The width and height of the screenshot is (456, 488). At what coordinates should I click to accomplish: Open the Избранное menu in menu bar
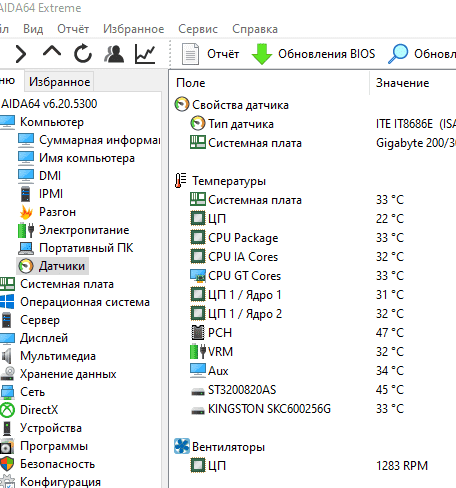(134, 29)
